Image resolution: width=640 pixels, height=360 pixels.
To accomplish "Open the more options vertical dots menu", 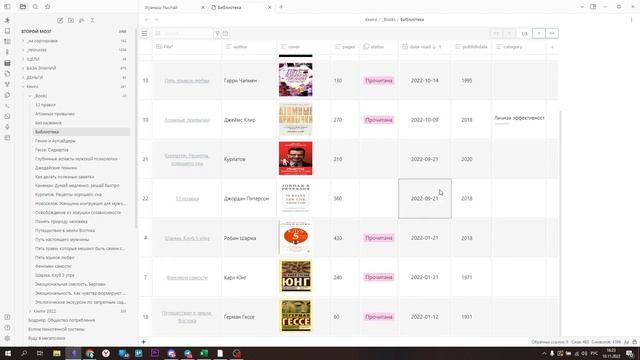I will [x=631, y=20].
